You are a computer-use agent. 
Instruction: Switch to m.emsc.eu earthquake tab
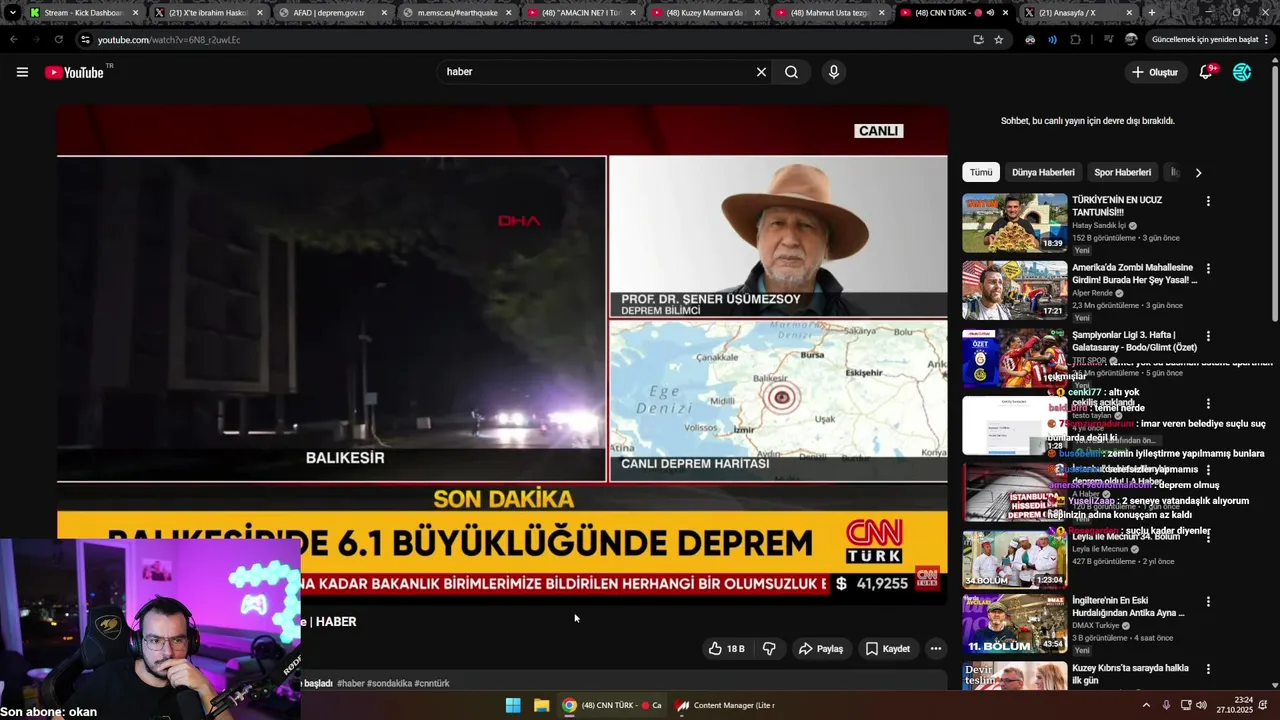click(x=456, y=13)
